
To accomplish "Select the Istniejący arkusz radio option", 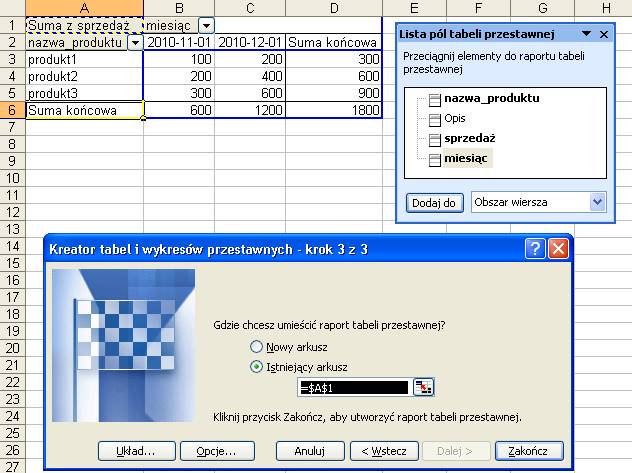I will point(256,367).
